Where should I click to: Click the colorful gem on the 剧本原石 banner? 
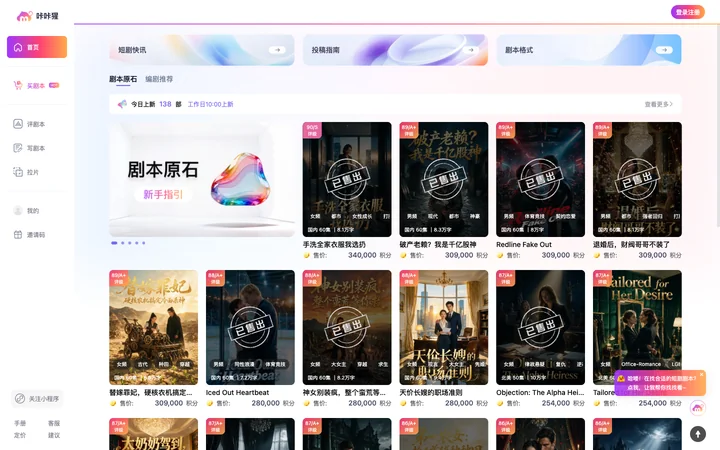tap(240, 179)
